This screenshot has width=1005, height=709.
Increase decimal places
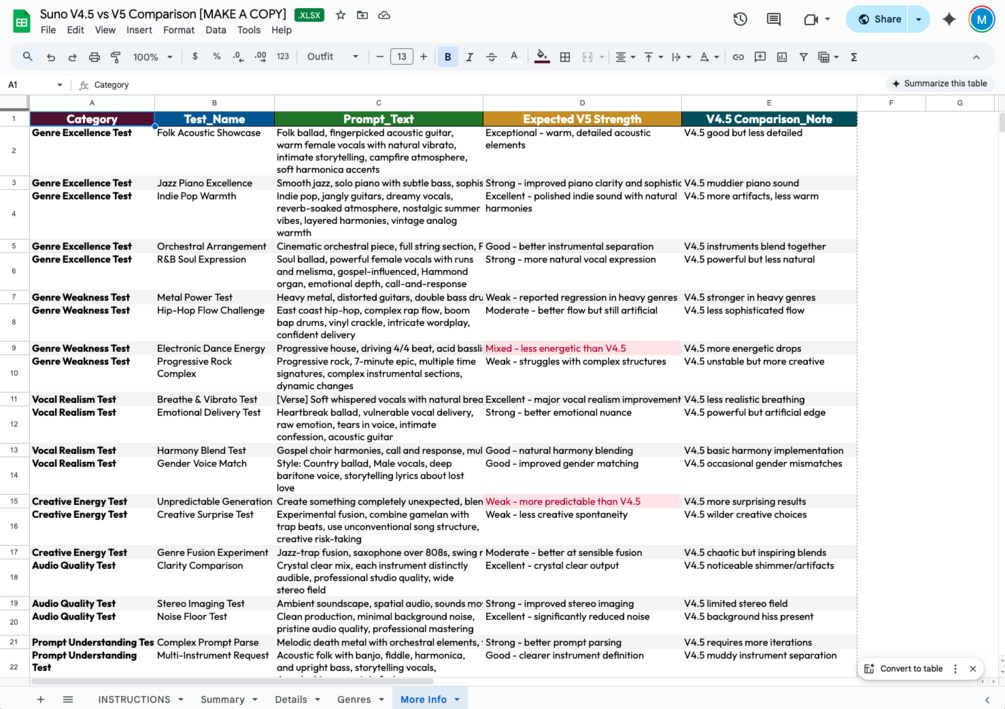click(260, 56)
